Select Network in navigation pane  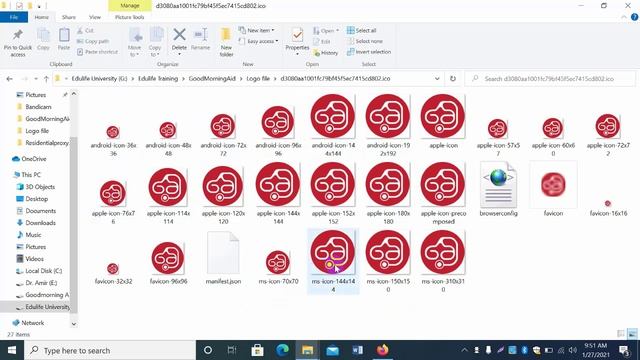pos(33,323)
